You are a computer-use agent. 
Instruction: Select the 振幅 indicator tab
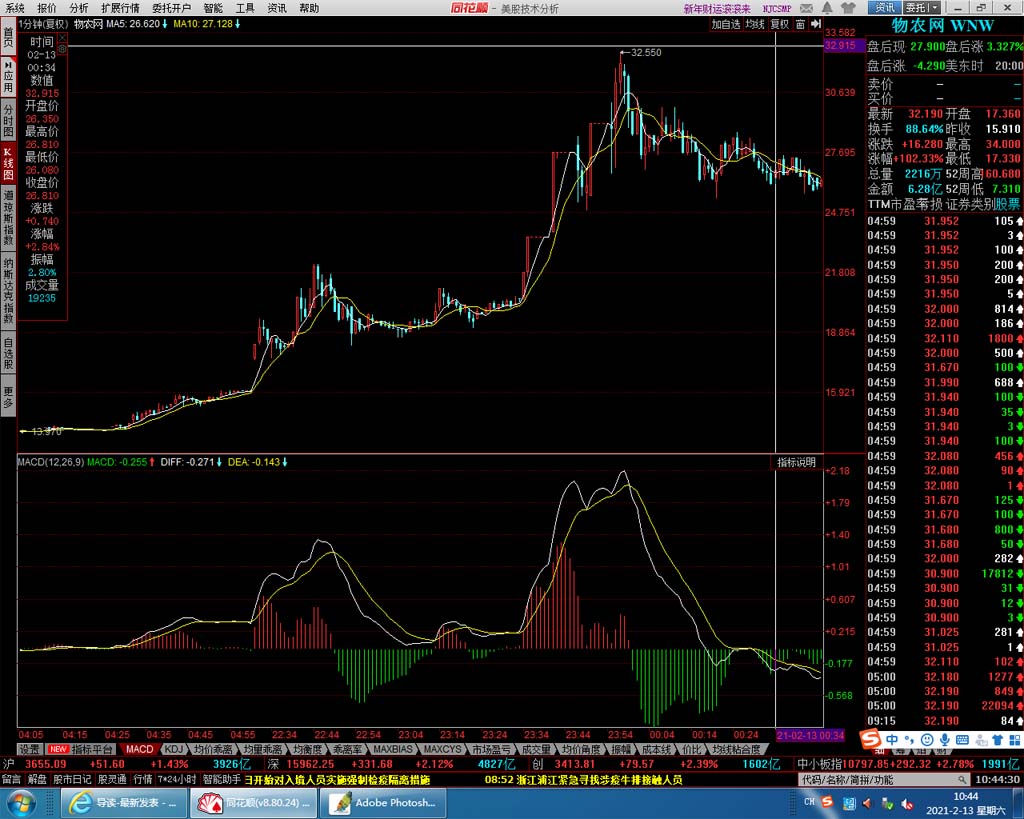(620, 749)
